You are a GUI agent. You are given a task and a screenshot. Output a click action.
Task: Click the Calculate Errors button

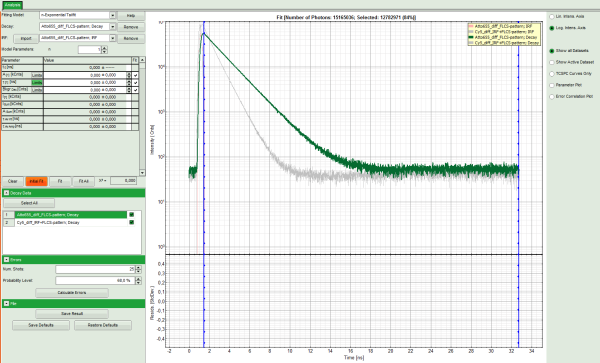[x=72, y=293]
